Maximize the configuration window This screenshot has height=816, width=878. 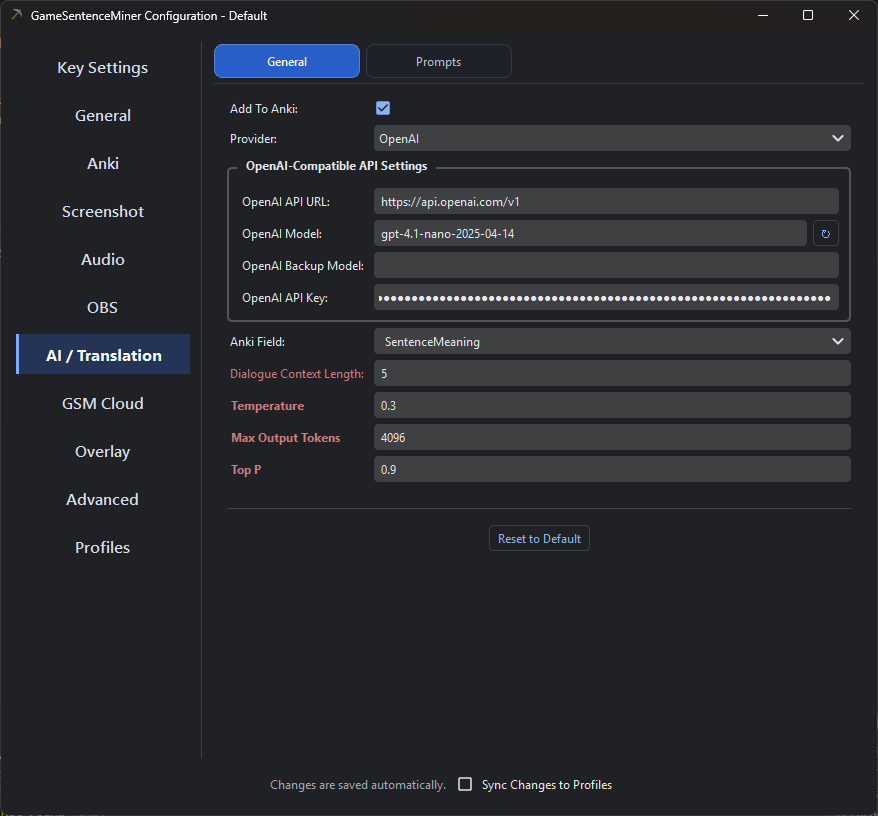(x=808, y=15)
